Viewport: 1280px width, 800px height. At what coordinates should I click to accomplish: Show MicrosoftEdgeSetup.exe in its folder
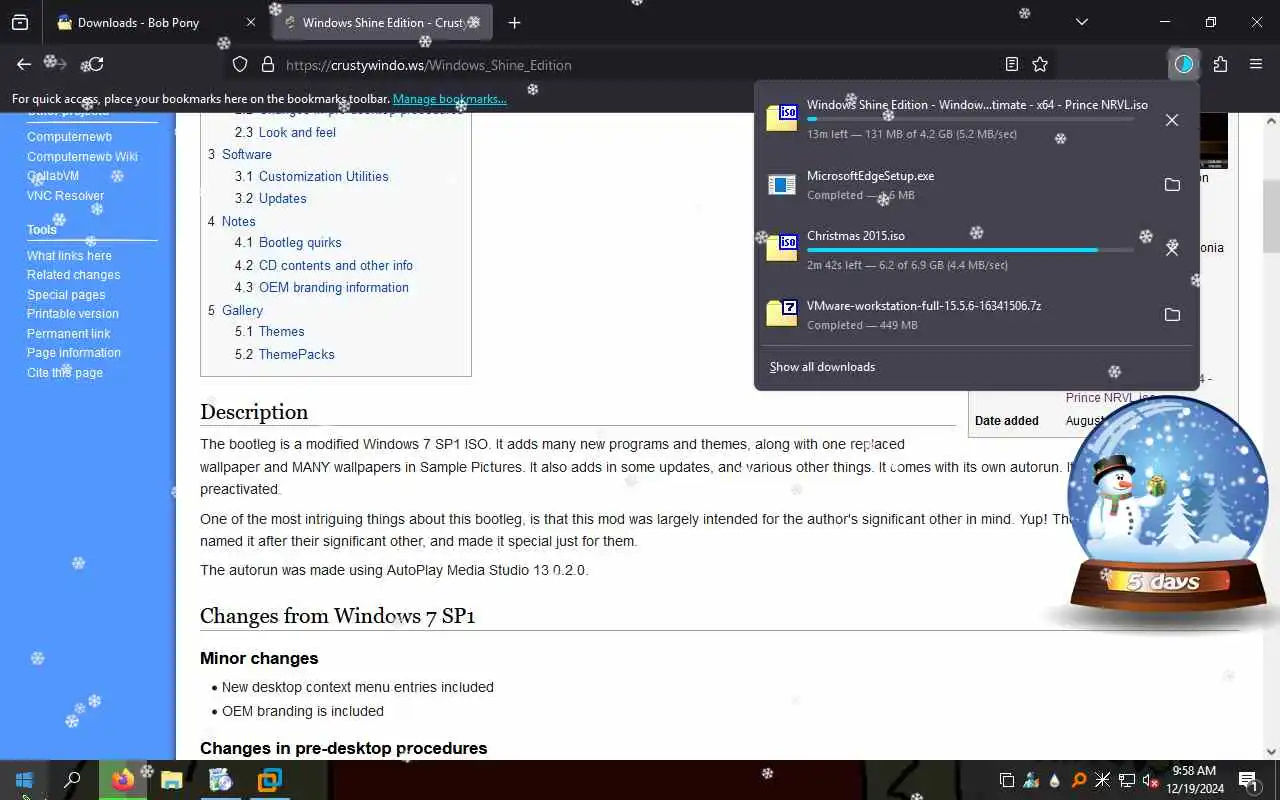coord(1172,185)
